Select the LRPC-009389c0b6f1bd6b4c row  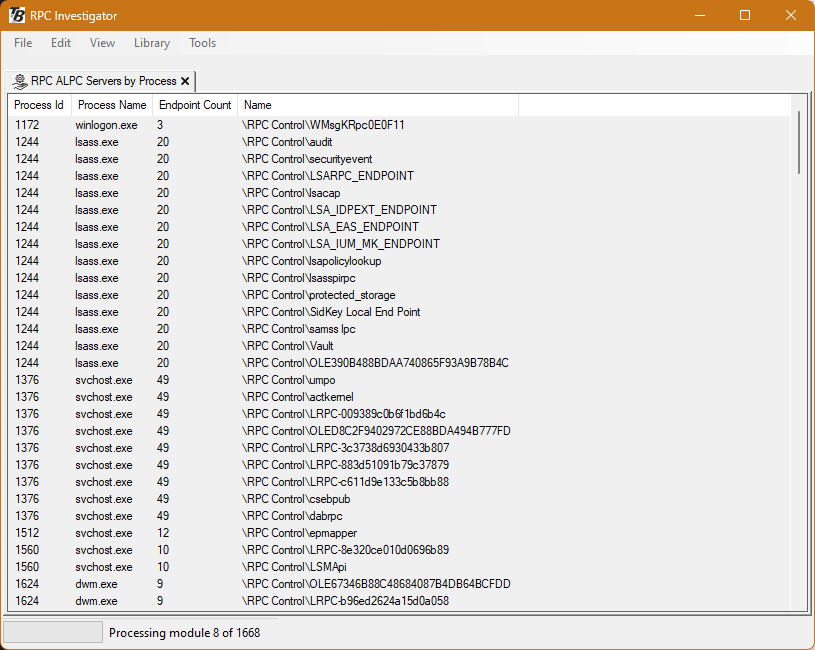[x=399, y=414]
